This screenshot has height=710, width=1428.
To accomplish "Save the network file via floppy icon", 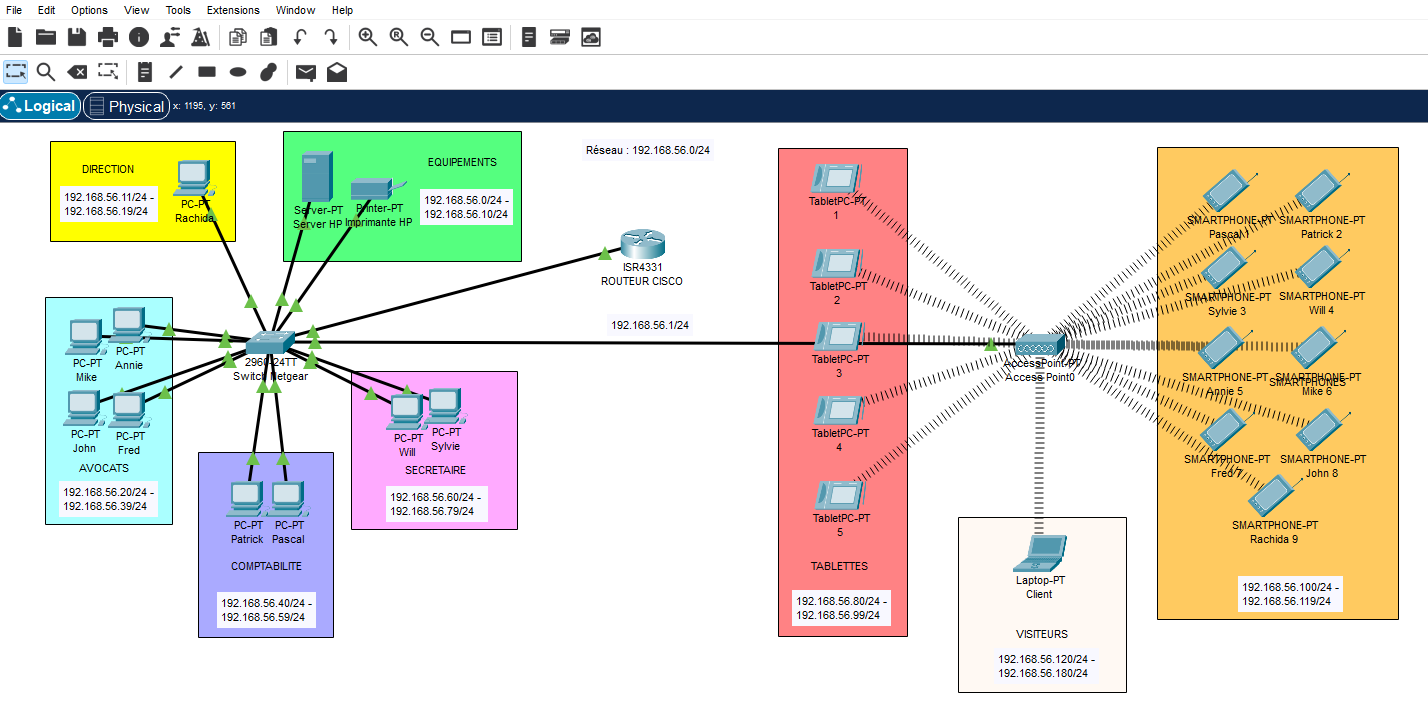I will (77, 38).
